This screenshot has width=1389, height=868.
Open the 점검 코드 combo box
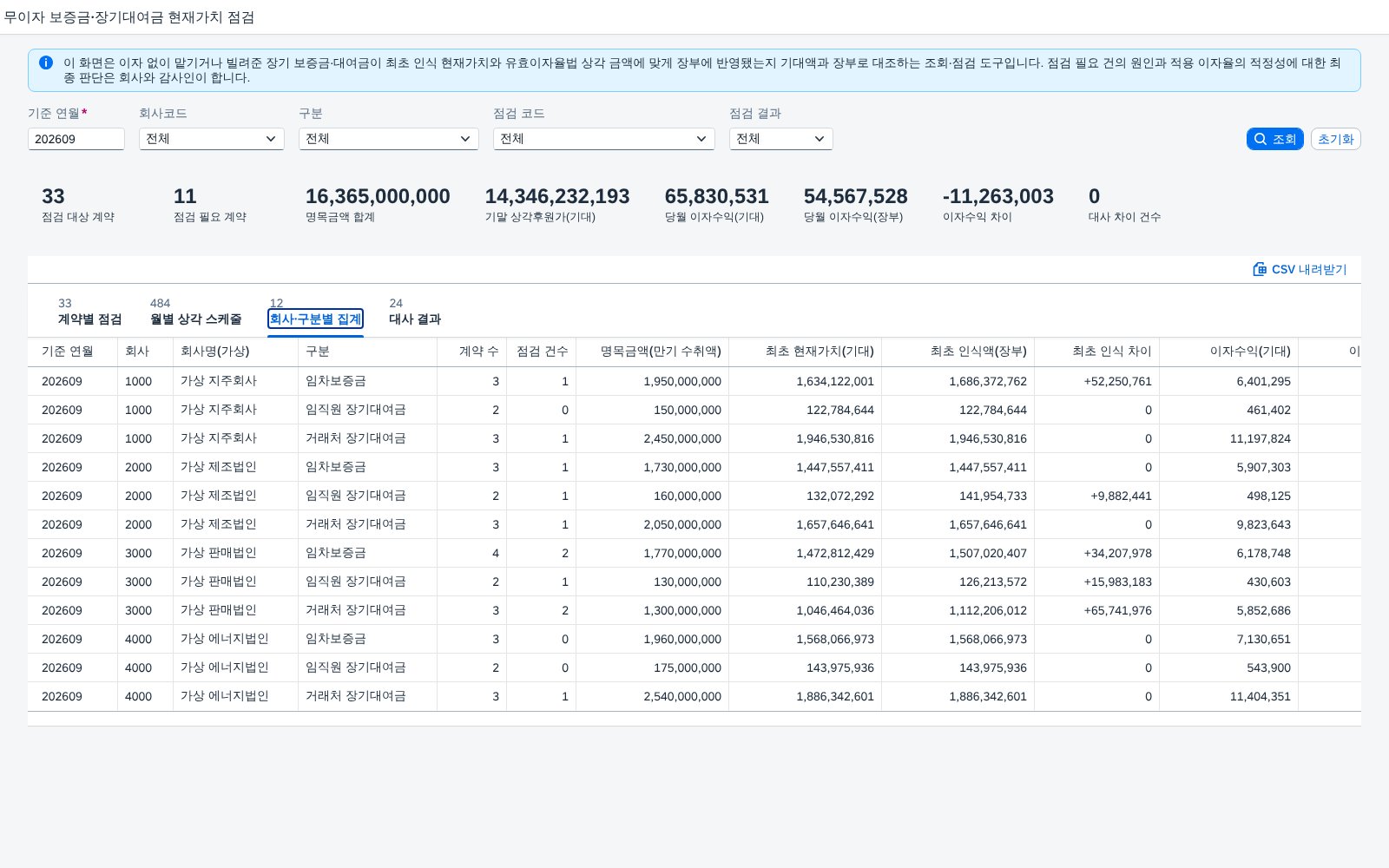point(604,139)
